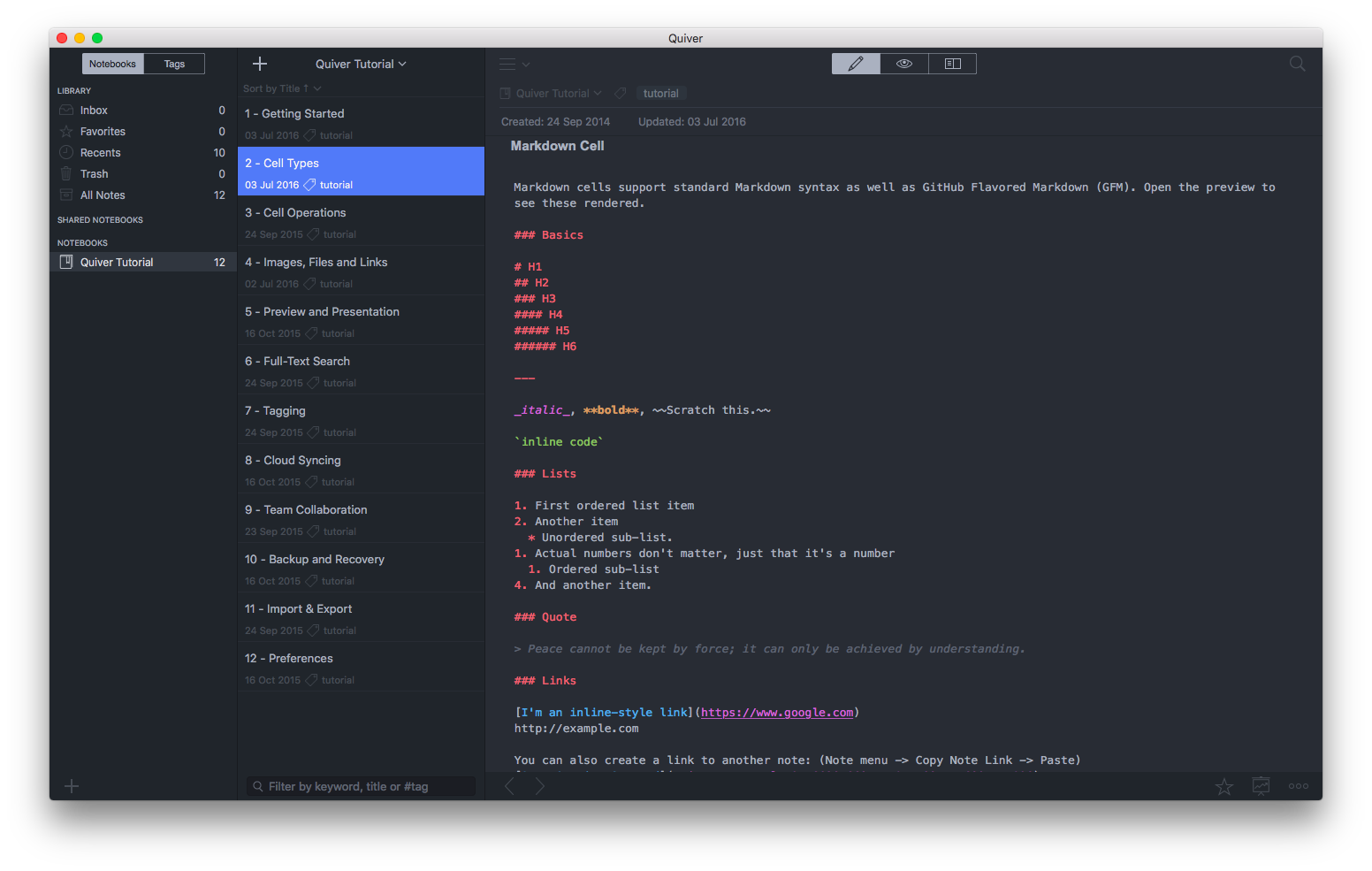Click the tutorial tag chip in note header
The image size is (1372, 871).
pyautogui.click(x=660, y=93)
